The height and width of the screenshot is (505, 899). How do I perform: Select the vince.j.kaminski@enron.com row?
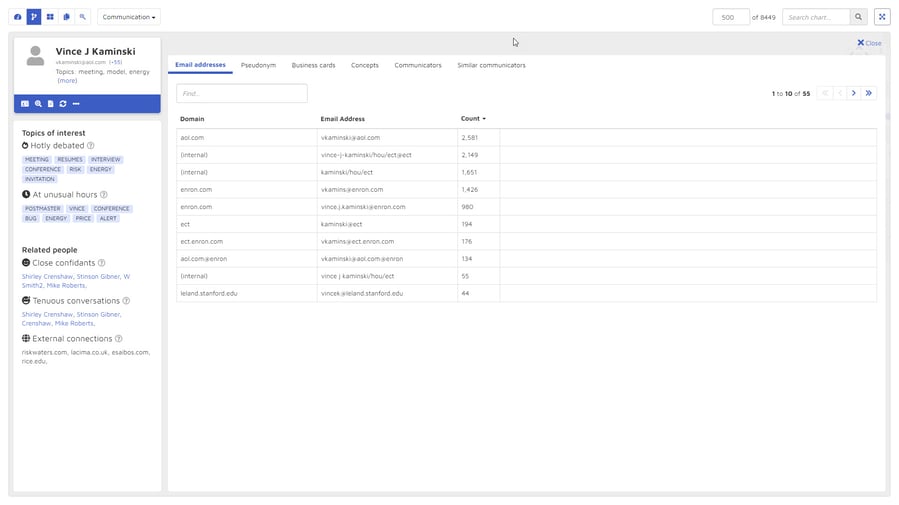point(526,206)
